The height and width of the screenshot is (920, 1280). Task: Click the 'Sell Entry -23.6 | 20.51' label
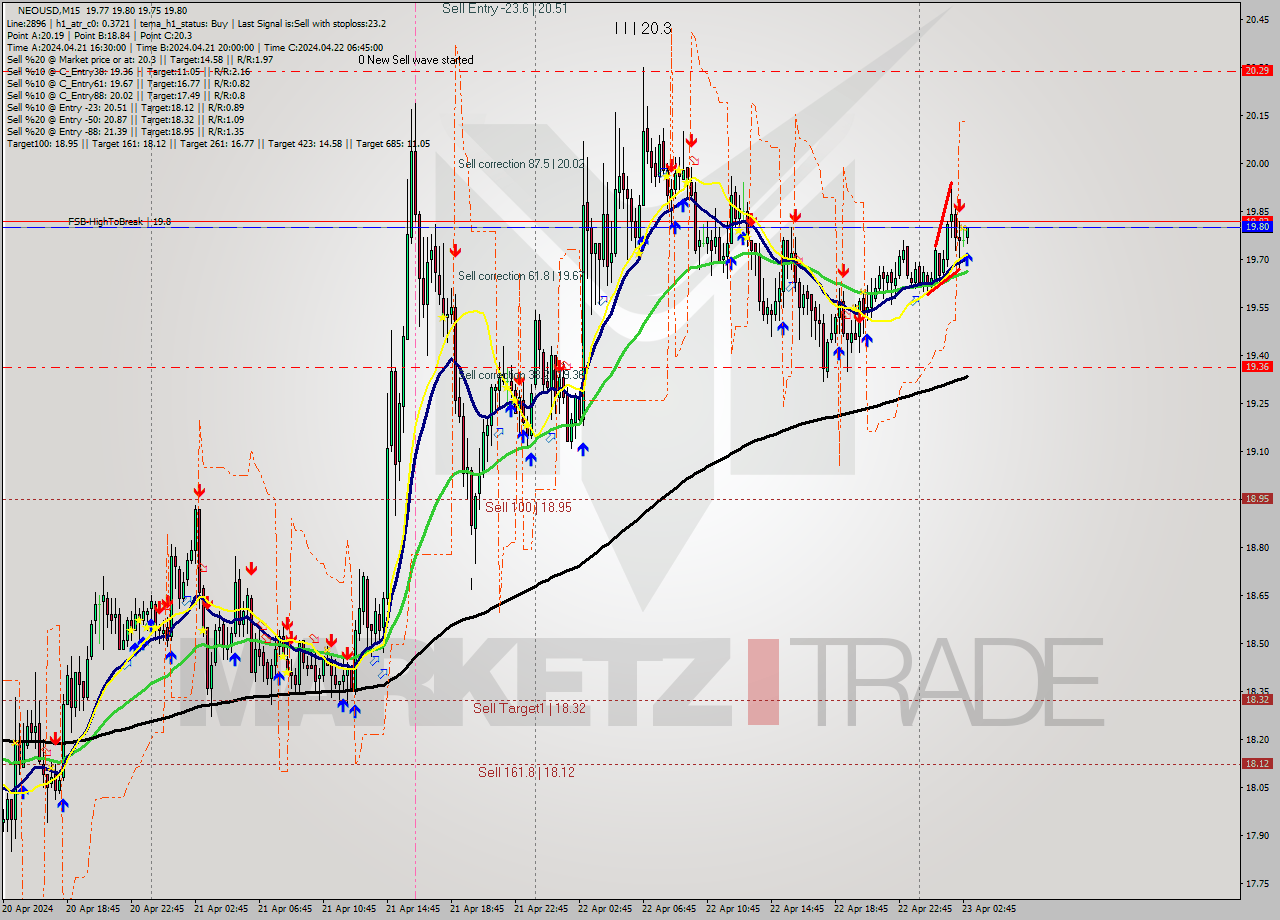[505, 8]
